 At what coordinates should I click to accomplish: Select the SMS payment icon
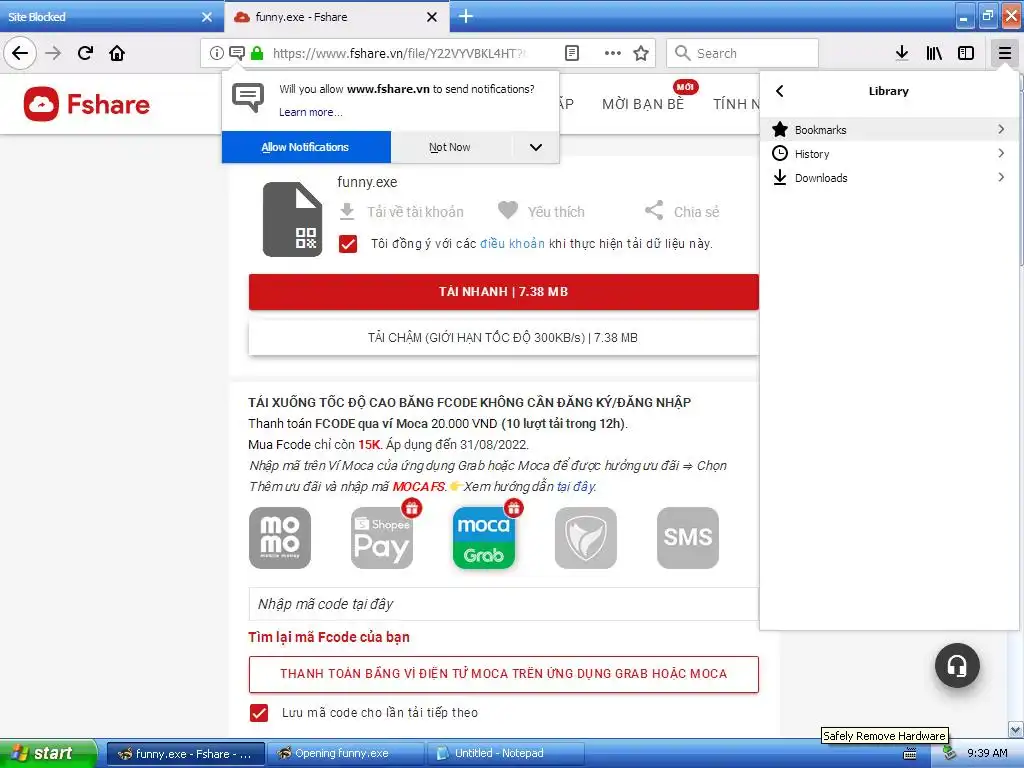(x=688, y=537)
